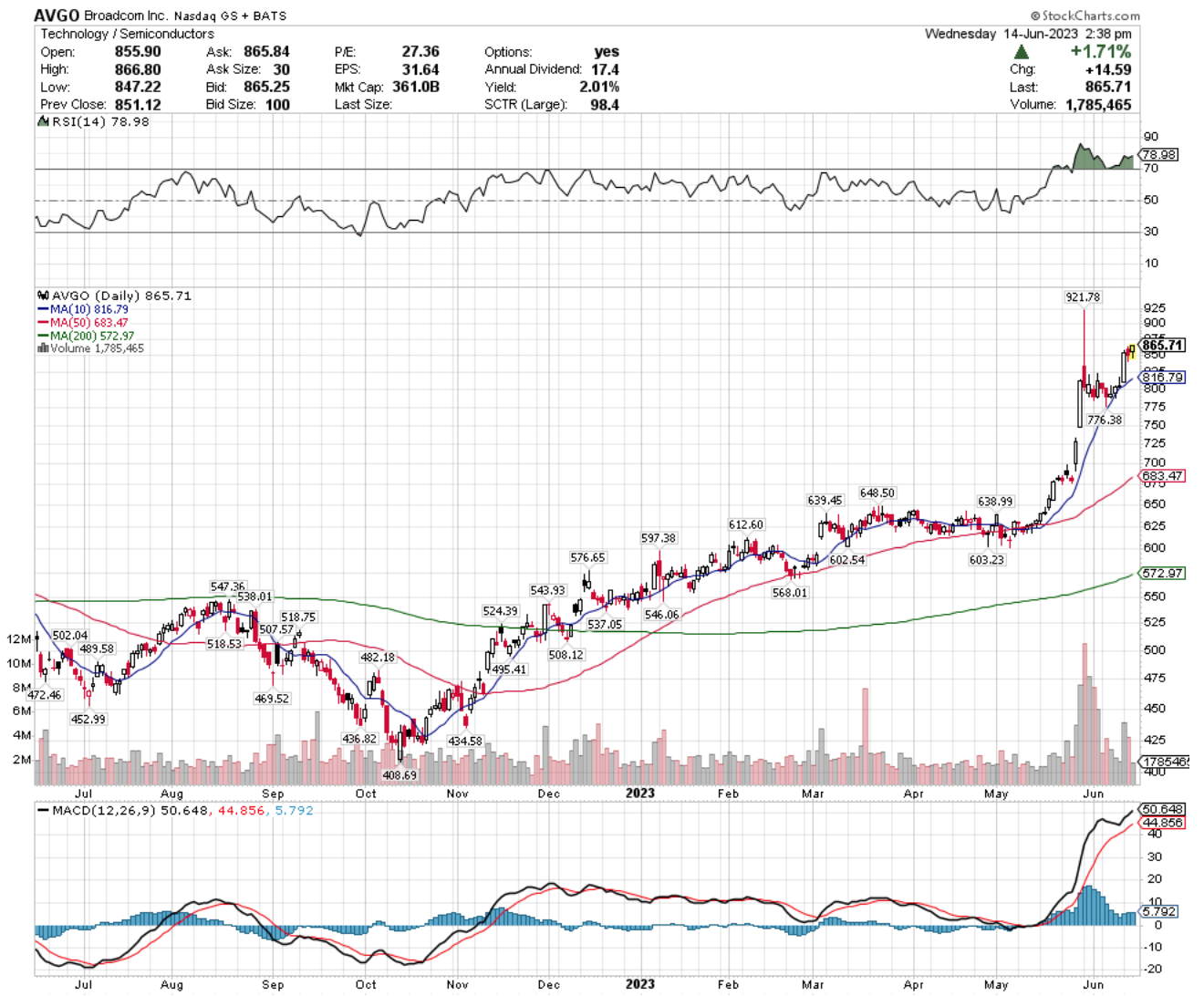This screenshot has height=996, width=1204.
Task: Click the Annual Dividend value 17.4
Action: [x=605, y=69]
